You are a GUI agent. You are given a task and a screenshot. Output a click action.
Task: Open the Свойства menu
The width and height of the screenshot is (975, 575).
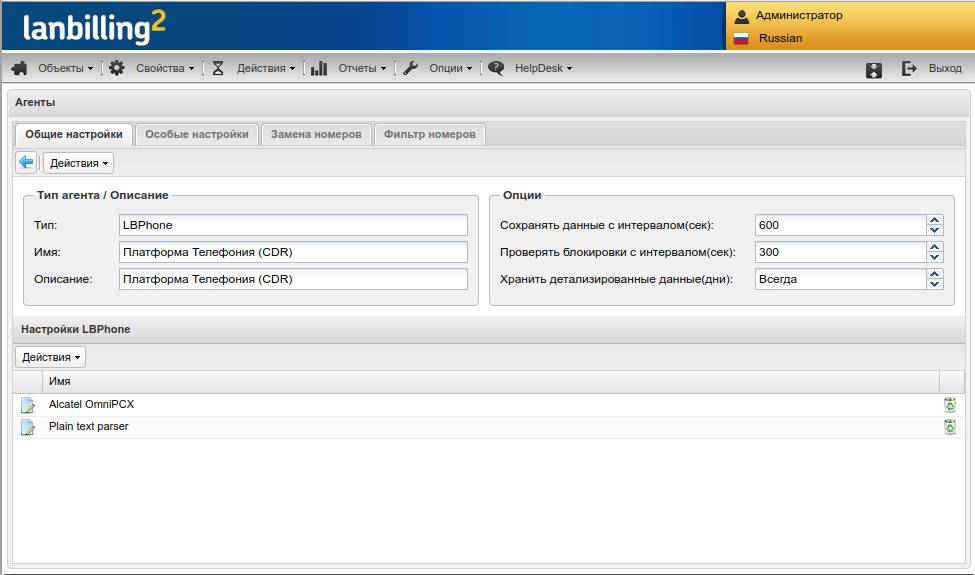165,68
